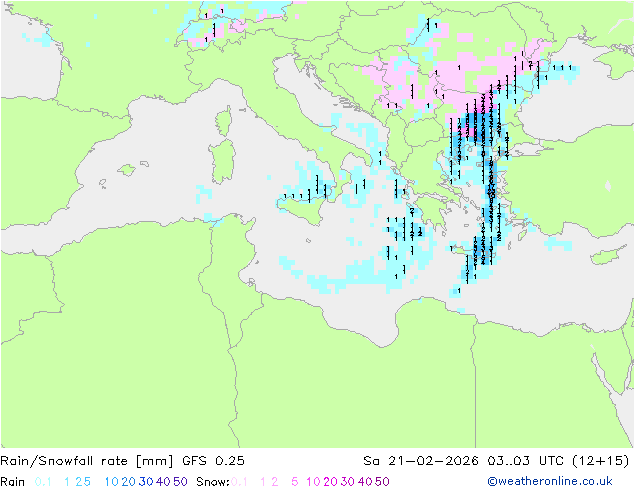Click the "Rain/Snowfall rate [mm]" title text
Screen dimensions: 634x490
[x=87, y=461]
